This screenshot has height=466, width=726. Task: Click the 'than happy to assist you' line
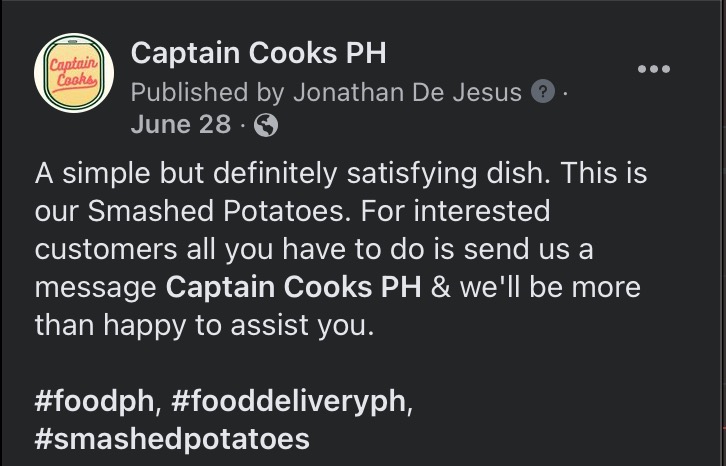point(204,325)
